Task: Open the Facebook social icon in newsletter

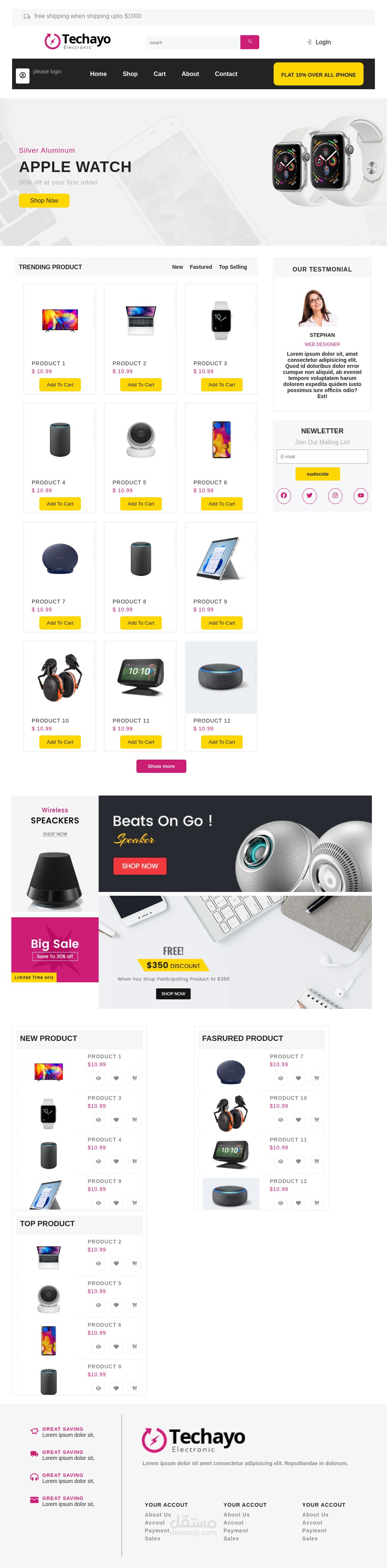Action: pyautogui.click(x=283, y=495)
